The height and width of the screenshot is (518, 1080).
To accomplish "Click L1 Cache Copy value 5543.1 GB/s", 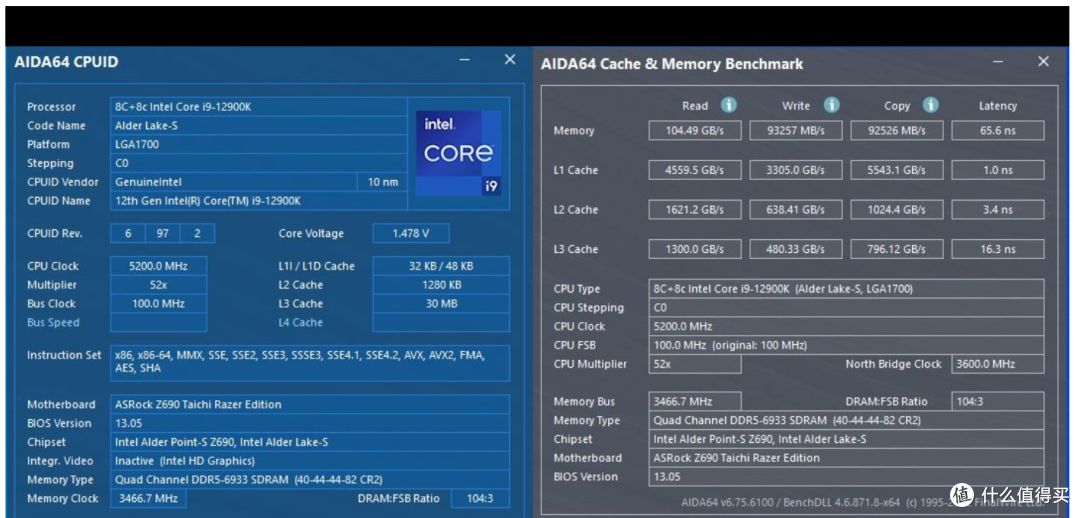I will pyautogui.click(x=896, y=170).
